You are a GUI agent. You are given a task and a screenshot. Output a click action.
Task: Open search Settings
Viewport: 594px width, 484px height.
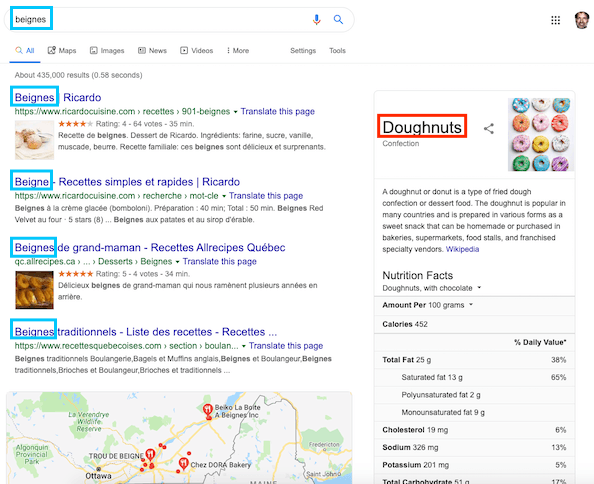click(x=303, y=50)
